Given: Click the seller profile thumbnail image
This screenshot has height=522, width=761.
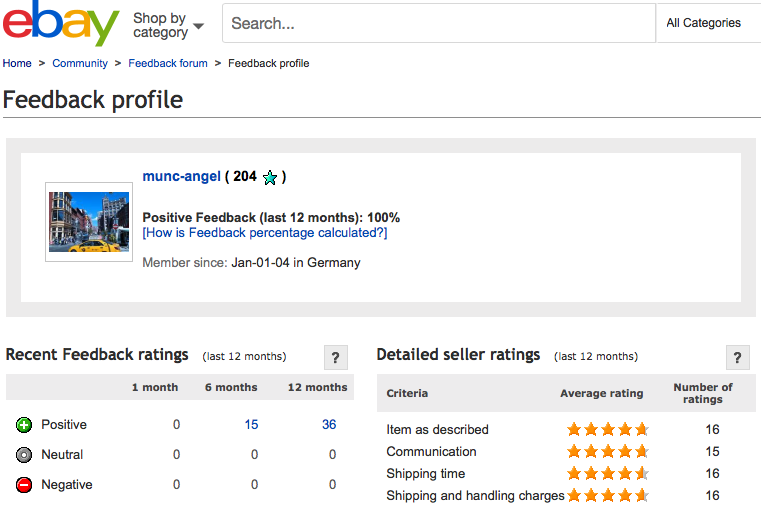Looking at the screenshot, I should pos(89,222).
